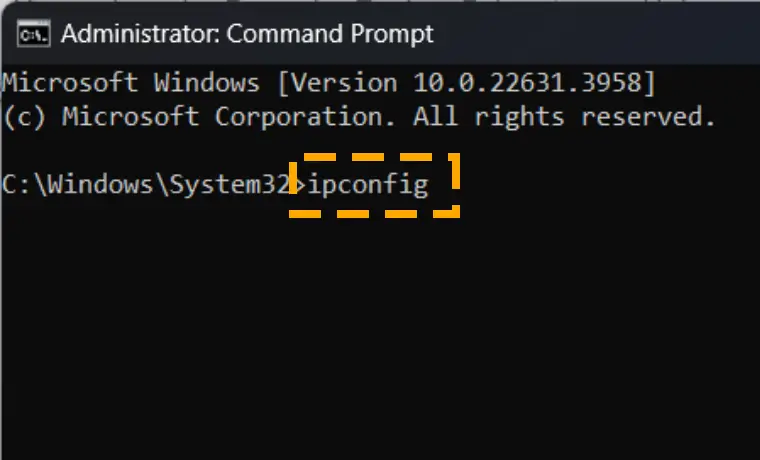This screenshot has width=760, height=460.
Task: Click the > prompt character before ipconfig
Action: click(299, 185)
